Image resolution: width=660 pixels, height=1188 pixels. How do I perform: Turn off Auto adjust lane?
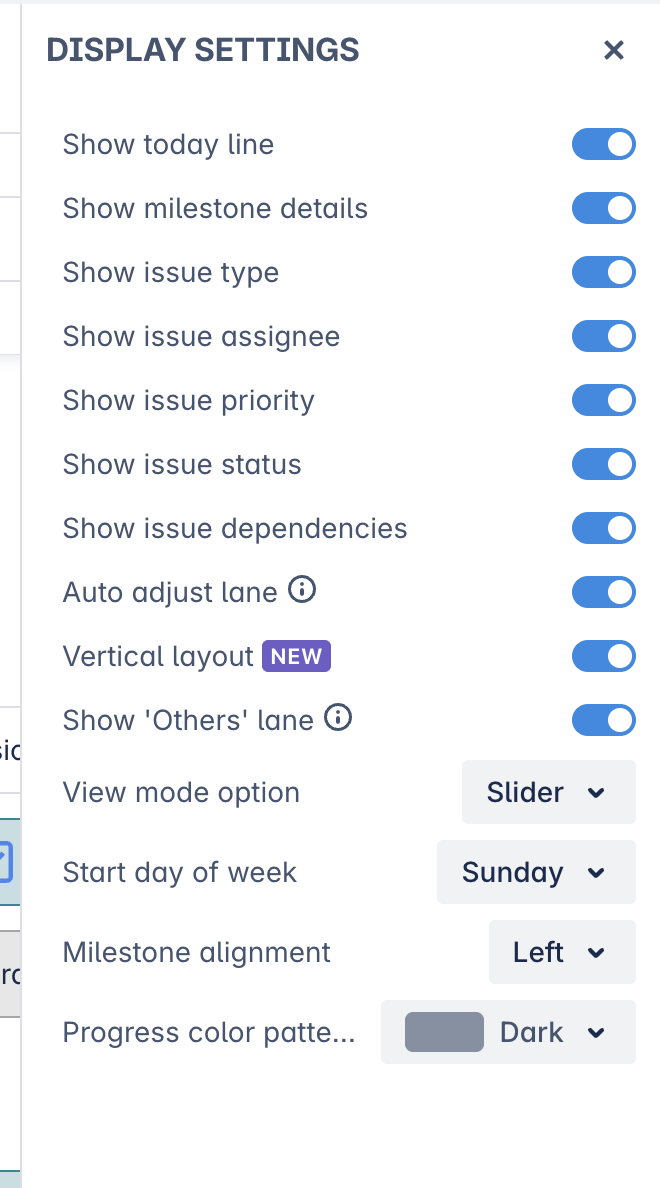[603, 592]
